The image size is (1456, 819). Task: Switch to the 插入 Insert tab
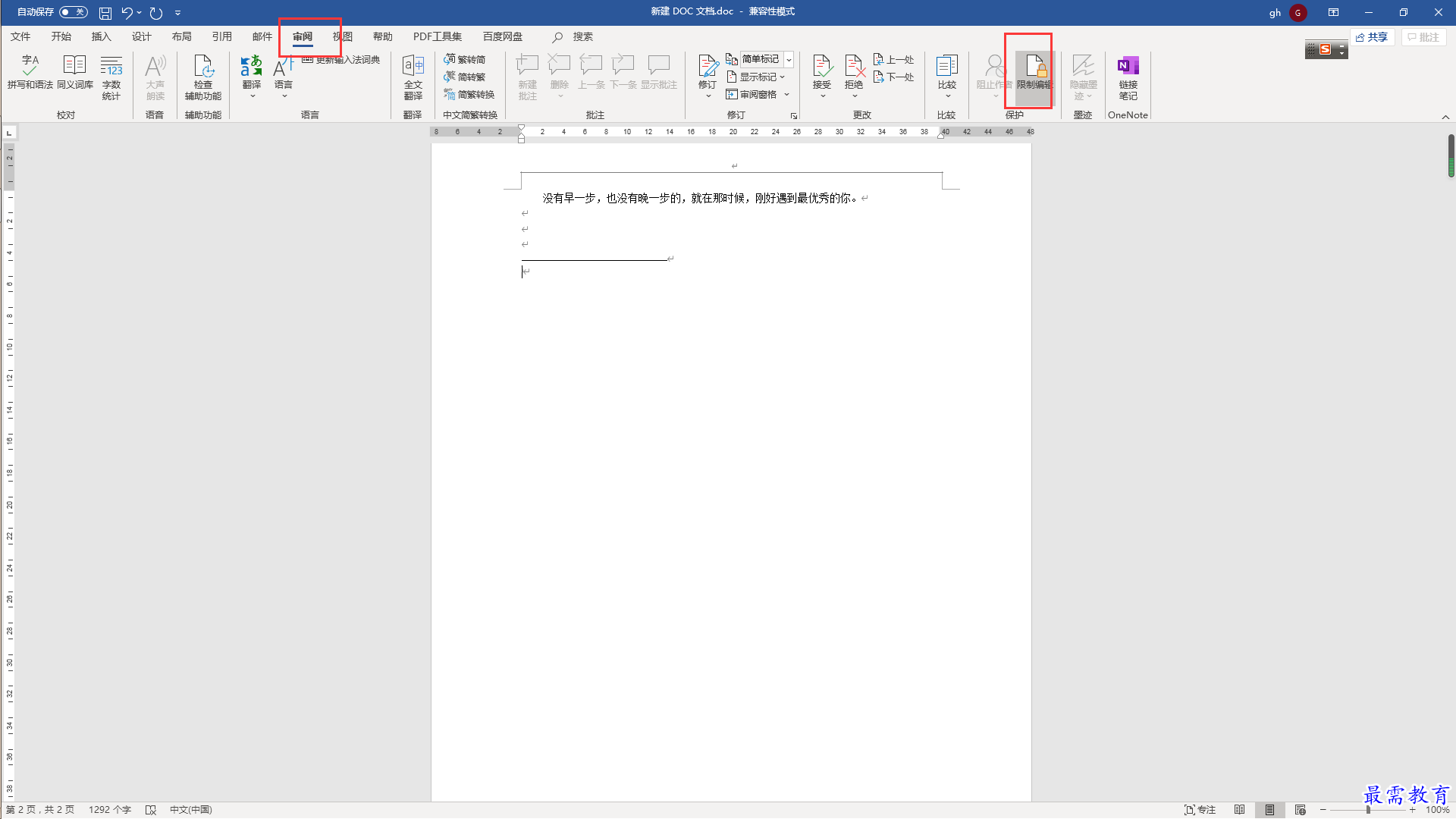coord(101,36)
